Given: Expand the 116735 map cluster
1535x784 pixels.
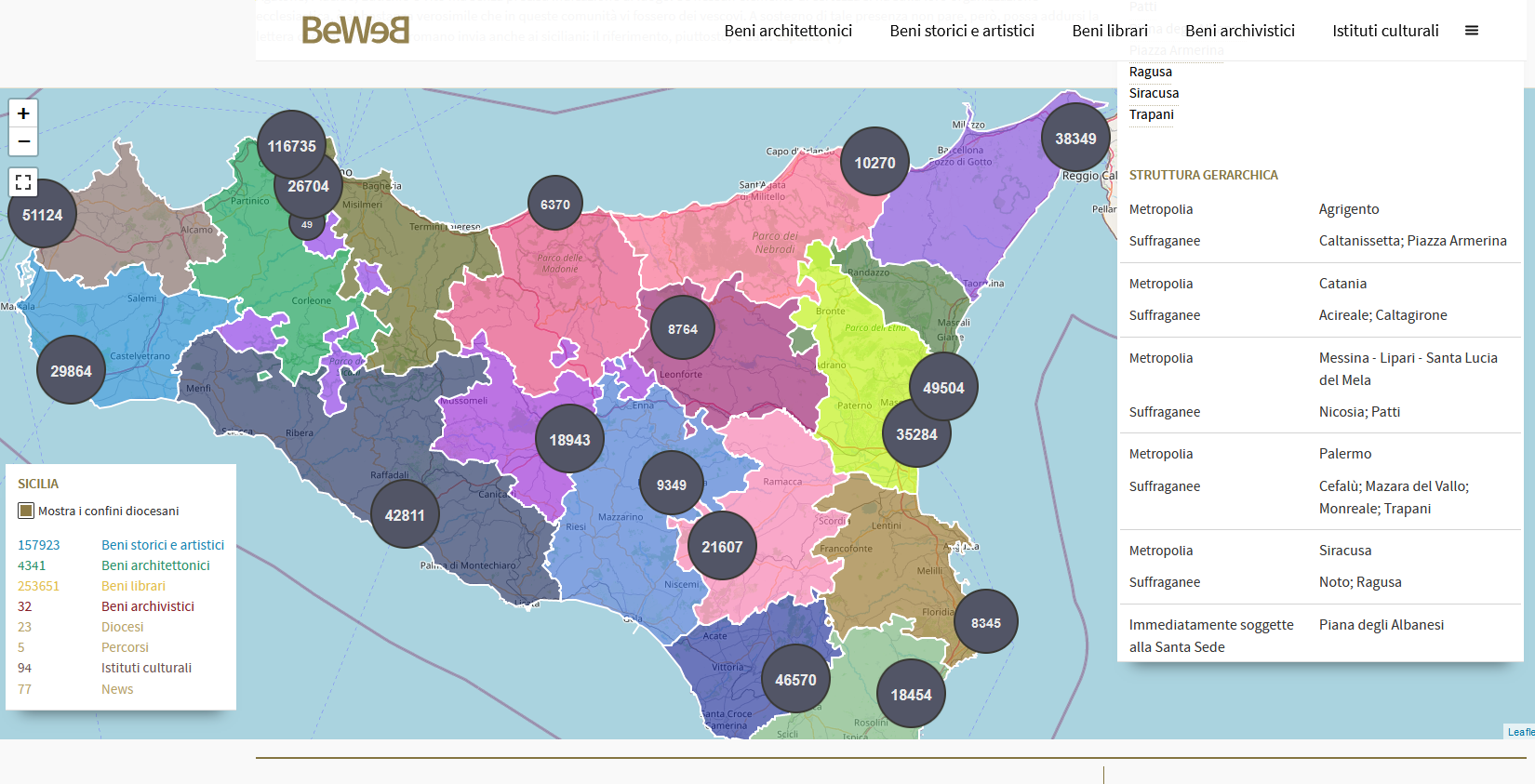Looking at the screenshot, I should [x=291, y=145].
